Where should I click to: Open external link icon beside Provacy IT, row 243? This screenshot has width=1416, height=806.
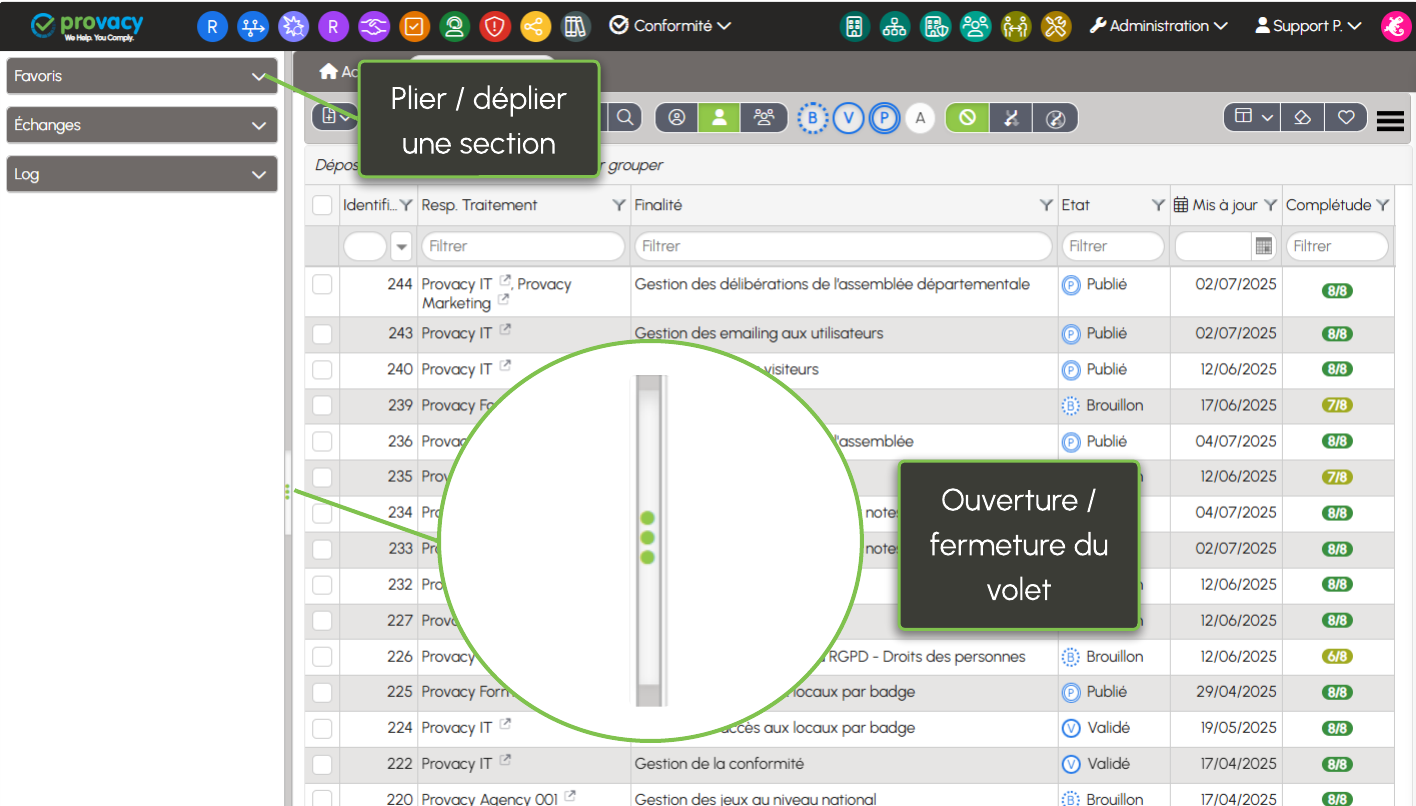pos(505,330)
